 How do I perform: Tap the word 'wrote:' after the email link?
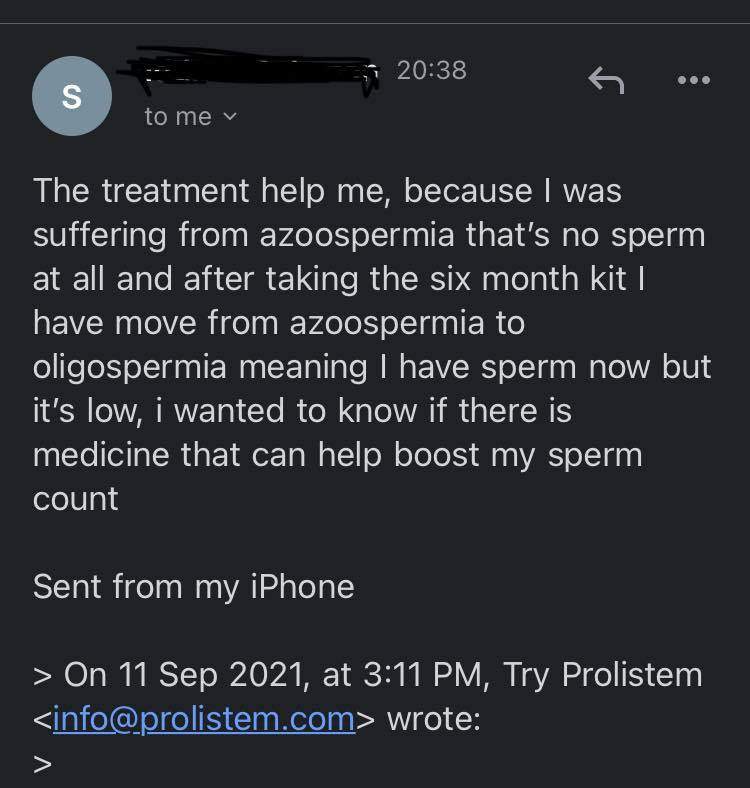(433, 719)
